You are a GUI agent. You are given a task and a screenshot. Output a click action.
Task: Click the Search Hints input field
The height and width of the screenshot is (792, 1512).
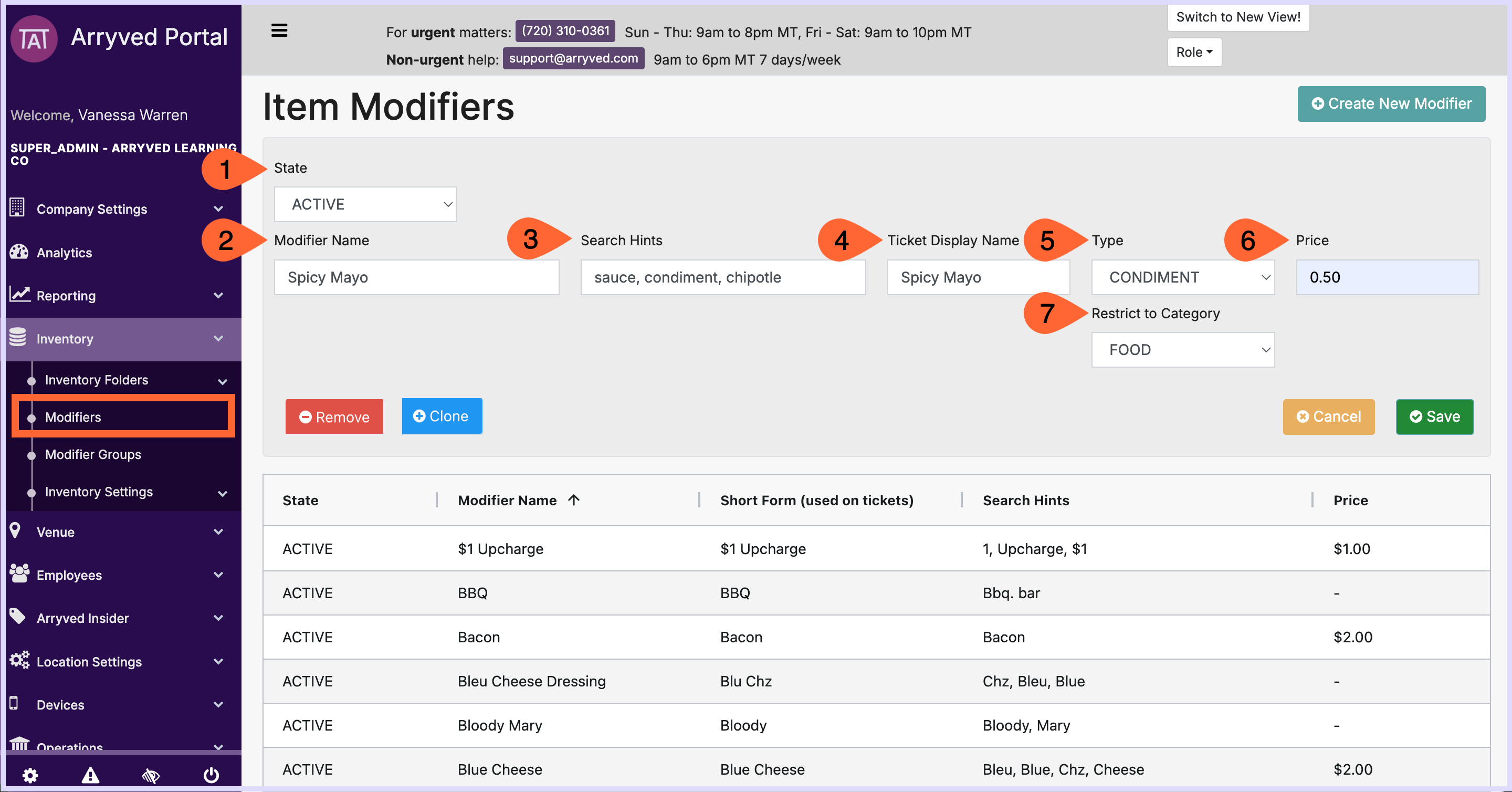[x=723, y=277]
